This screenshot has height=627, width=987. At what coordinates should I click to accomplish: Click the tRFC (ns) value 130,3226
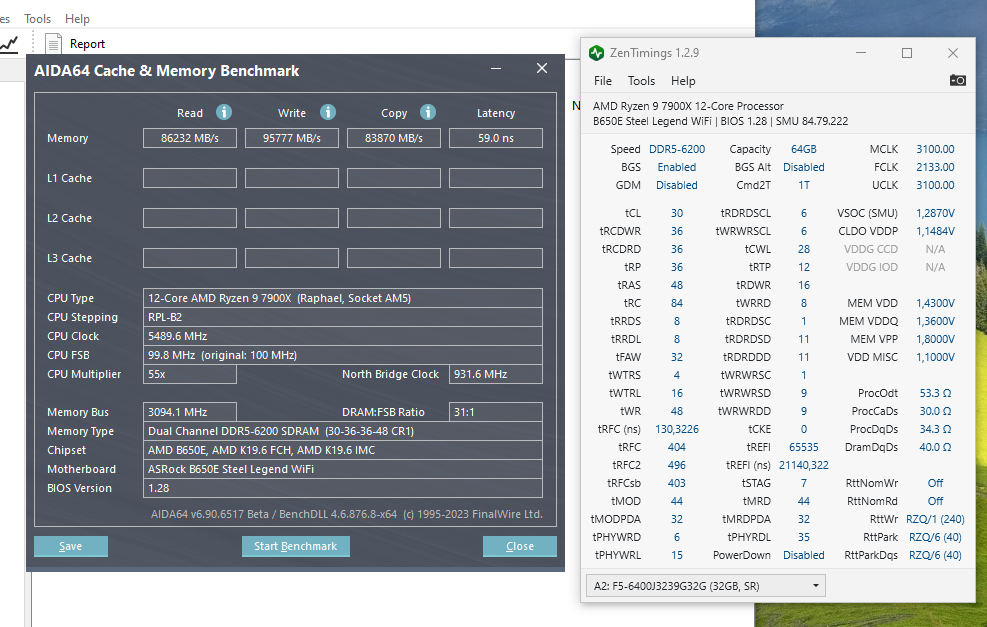pos(677,429)
